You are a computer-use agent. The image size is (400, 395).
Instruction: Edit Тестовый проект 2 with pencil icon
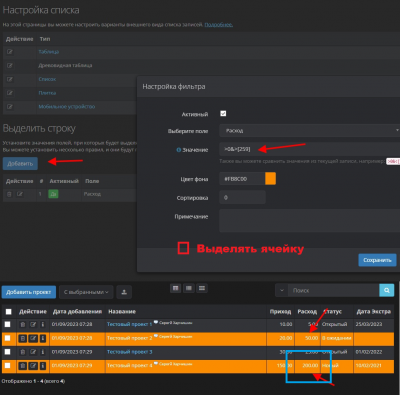click(33, 338)
